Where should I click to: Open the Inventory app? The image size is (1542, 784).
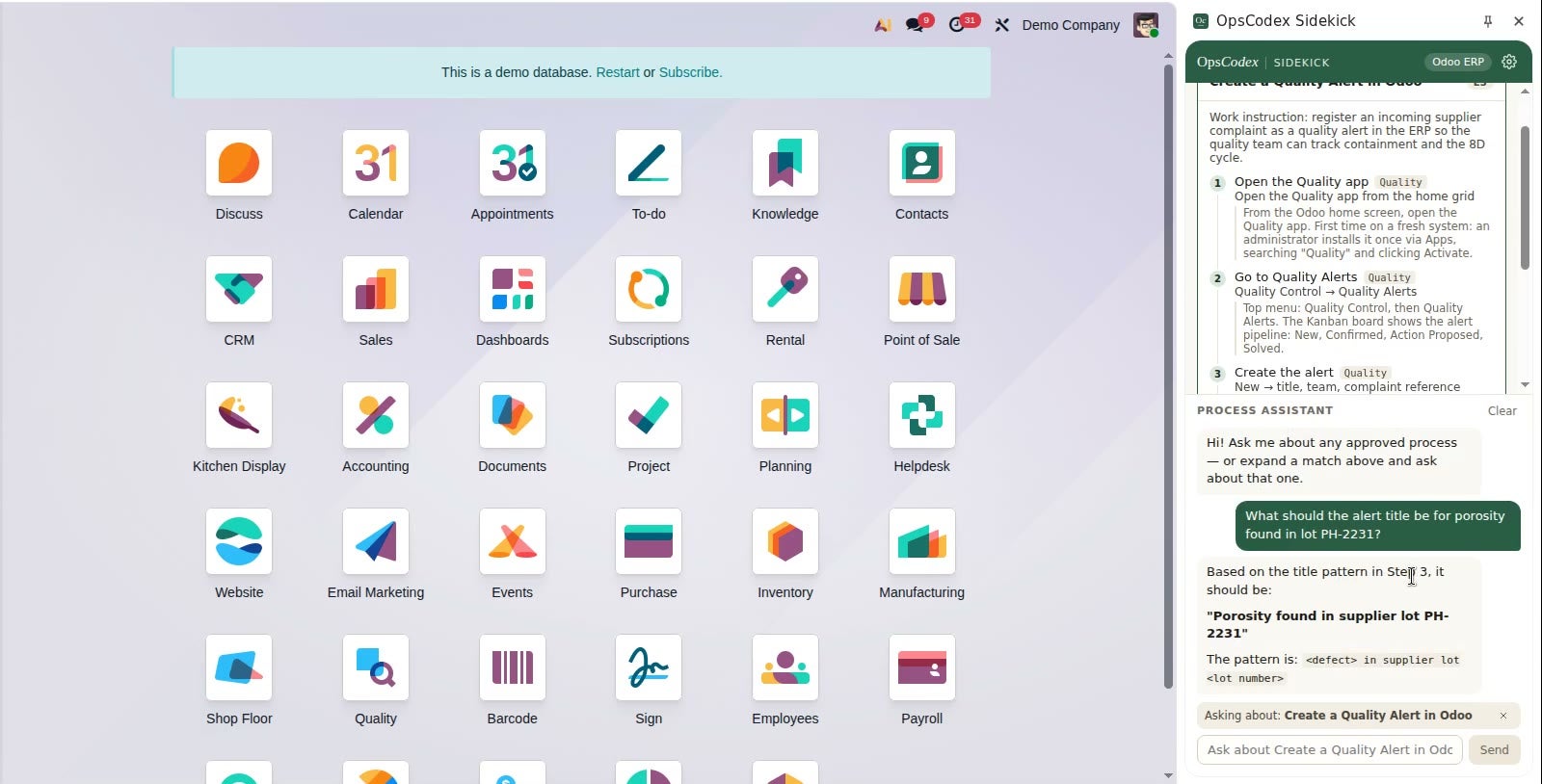point(785,541)
